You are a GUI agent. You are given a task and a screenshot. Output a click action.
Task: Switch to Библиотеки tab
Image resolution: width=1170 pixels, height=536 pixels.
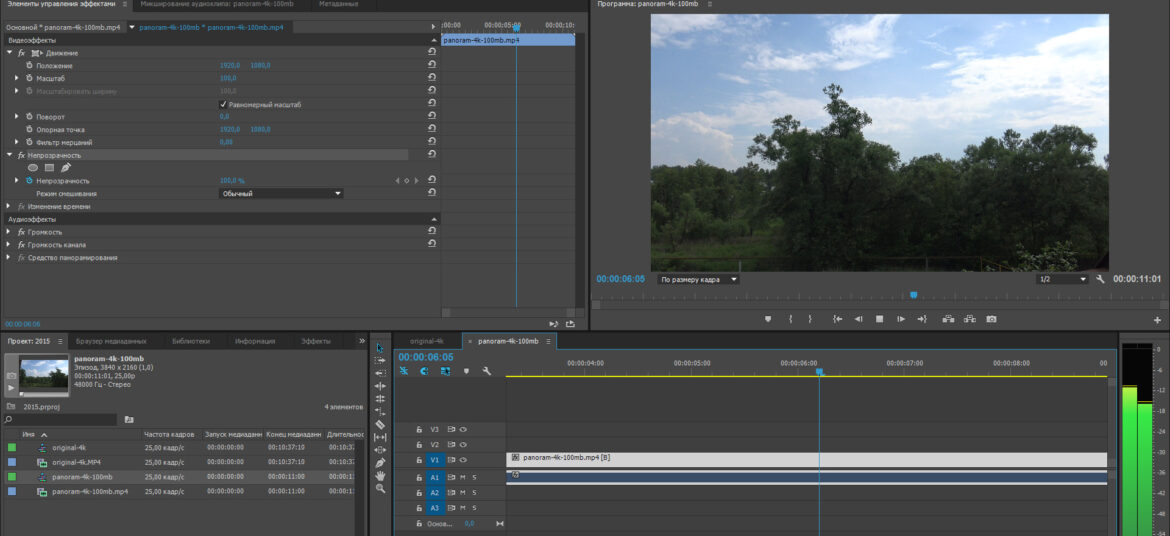tap(190, 341)
